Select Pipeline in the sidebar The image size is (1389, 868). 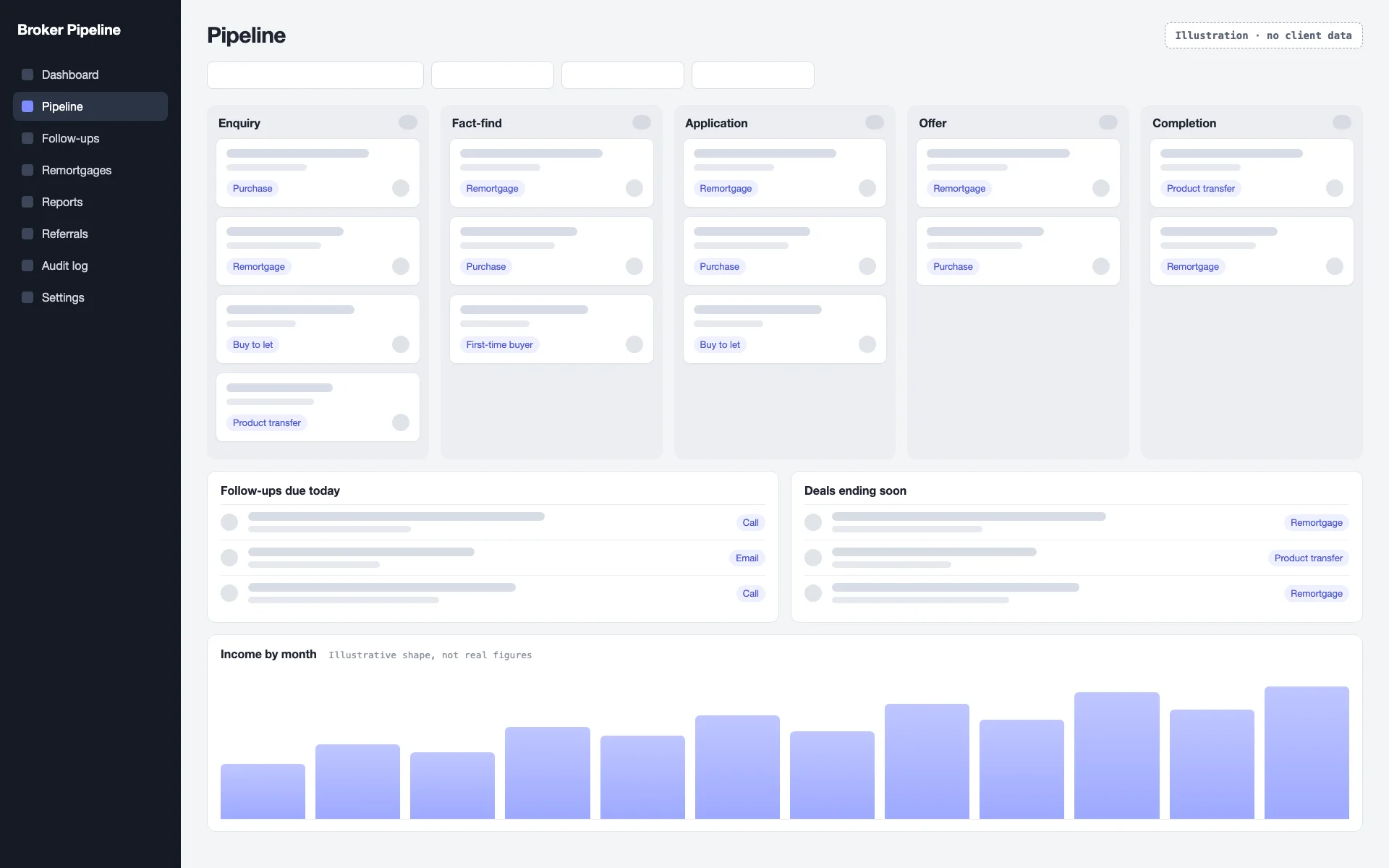point(90,106)
